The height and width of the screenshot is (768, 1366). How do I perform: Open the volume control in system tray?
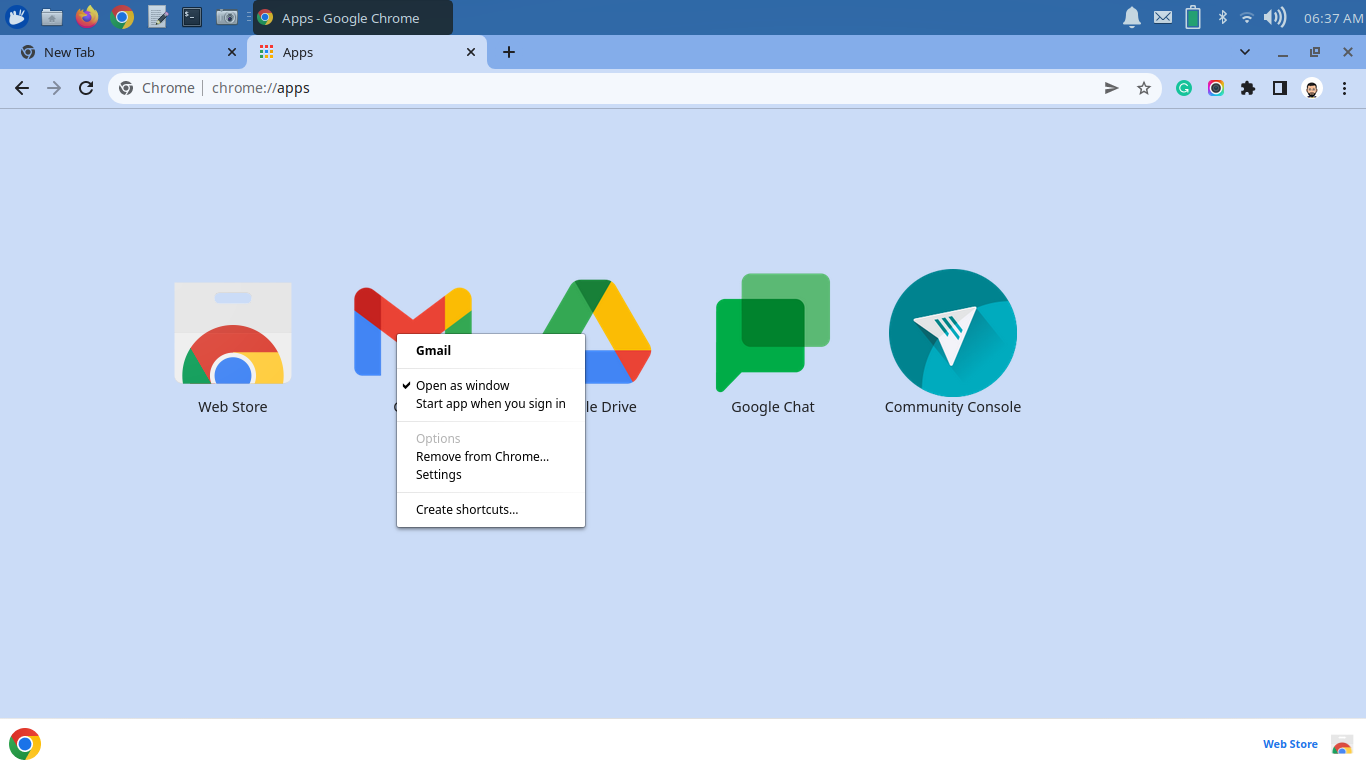(1275, 17)
